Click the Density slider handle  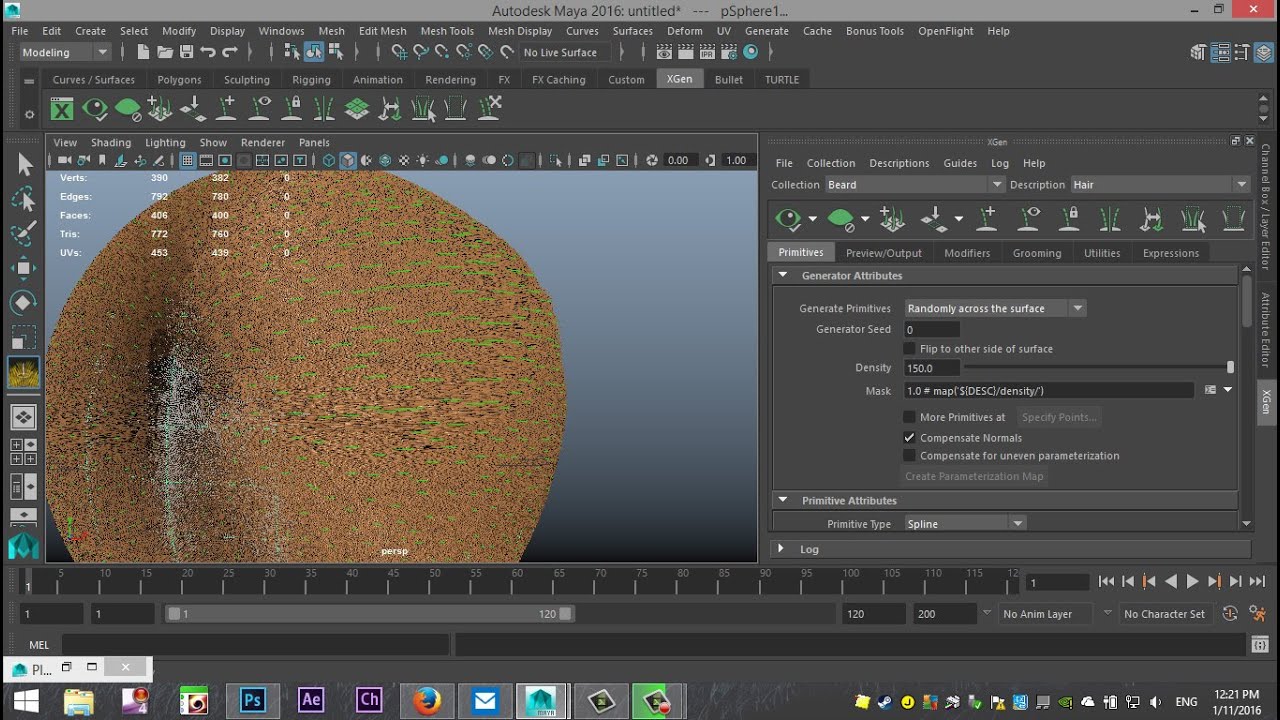[x=1230, y=368]
